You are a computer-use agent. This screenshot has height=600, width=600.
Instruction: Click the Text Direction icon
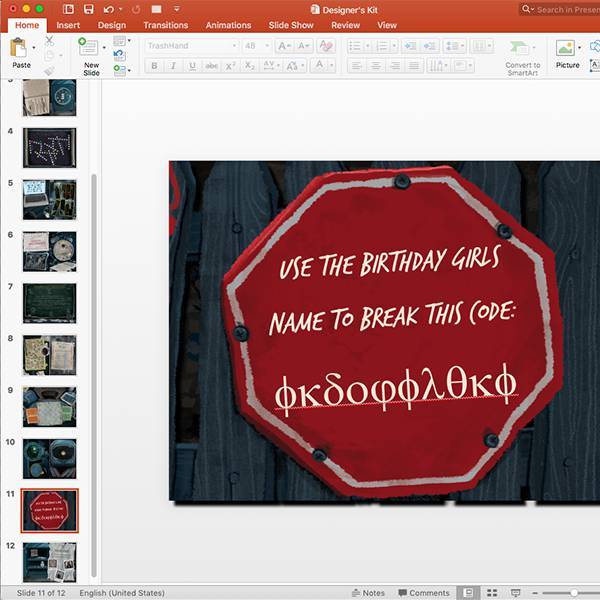[x=437, y=66]
